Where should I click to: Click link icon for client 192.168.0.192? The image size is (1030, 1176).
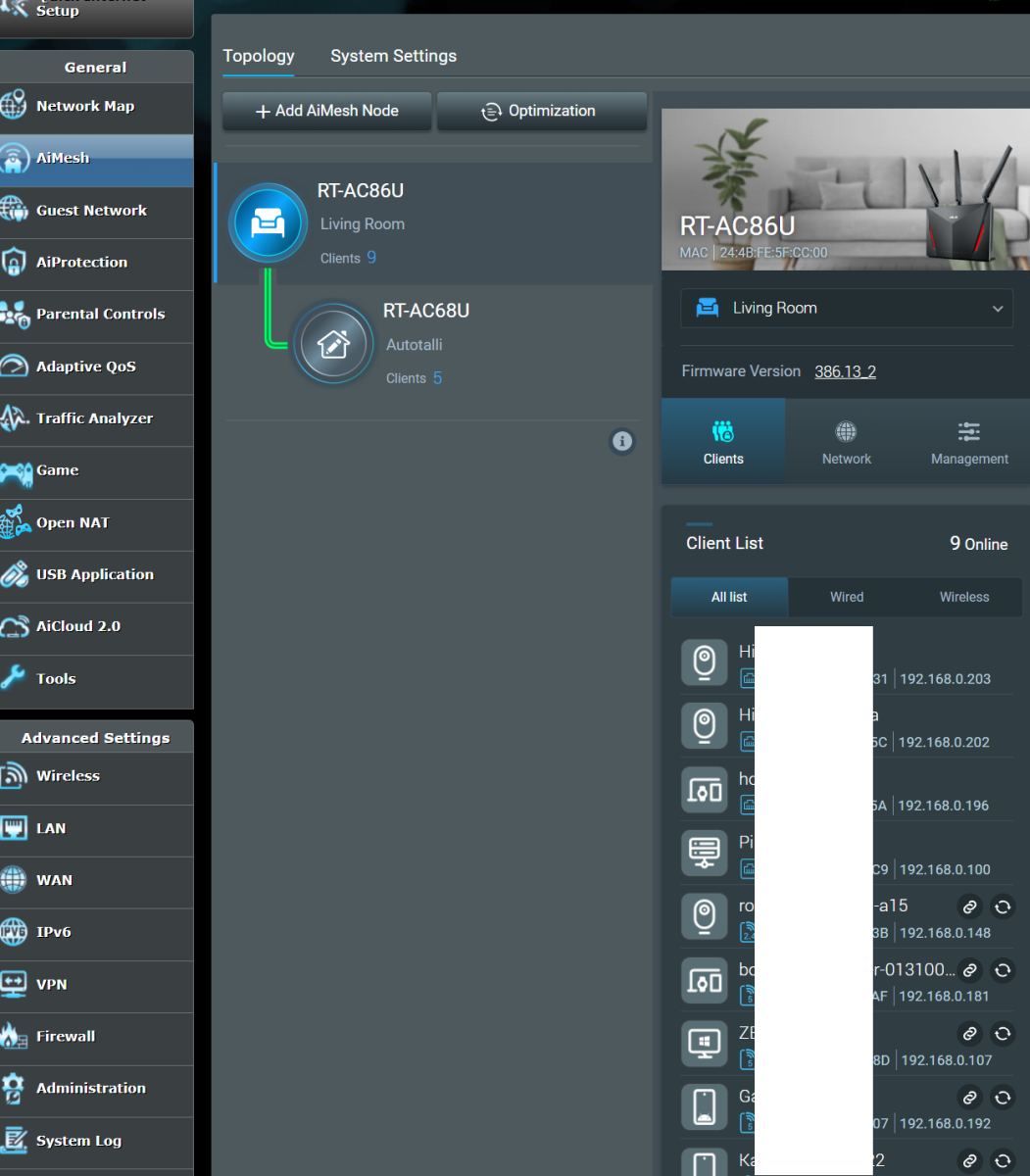[x=969, y=1098]
